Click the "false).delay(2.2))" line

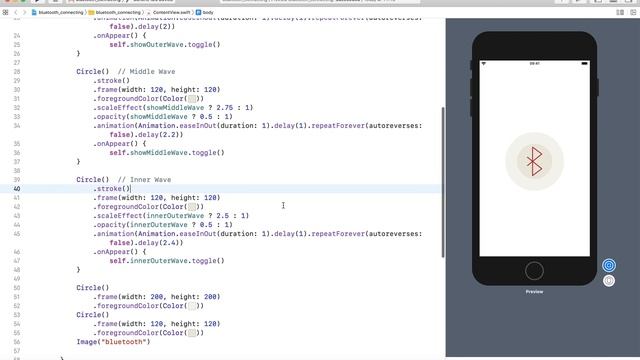pos(146,135)
